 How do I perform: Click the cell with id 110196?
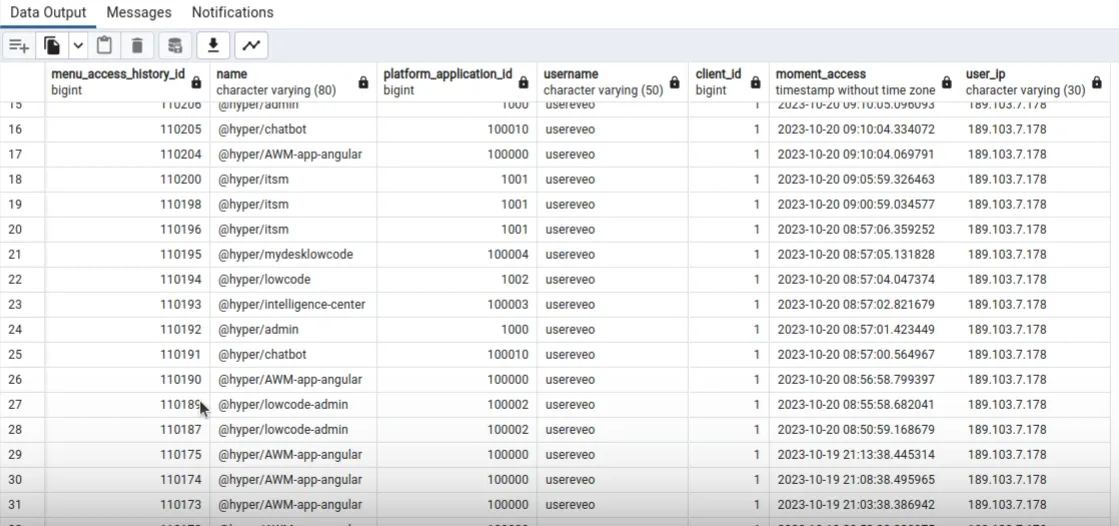tap(127, 229)
